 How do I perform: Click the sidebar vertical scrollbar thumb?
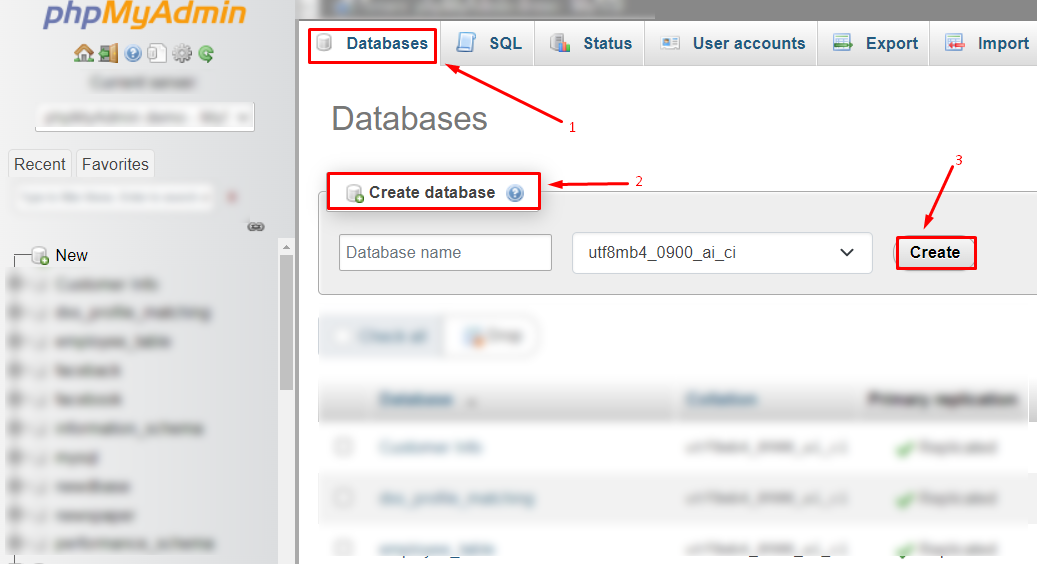coord(286,323)
